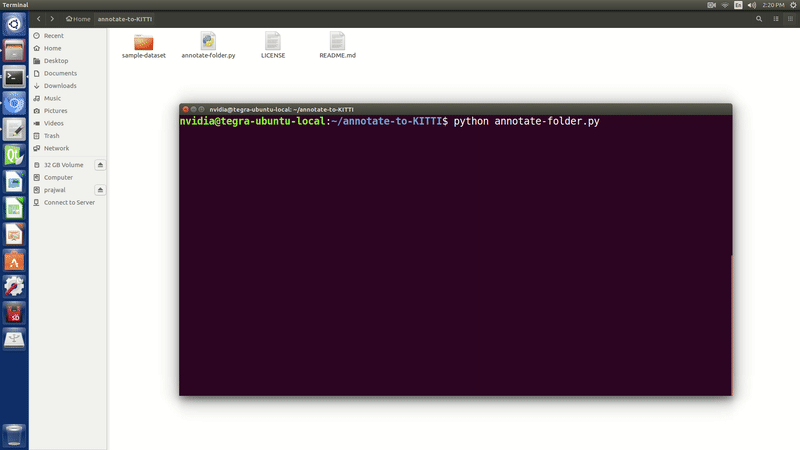Screen dimensions: 800x450
Task: Click the terminal title bar text
Action: (281, 109)
